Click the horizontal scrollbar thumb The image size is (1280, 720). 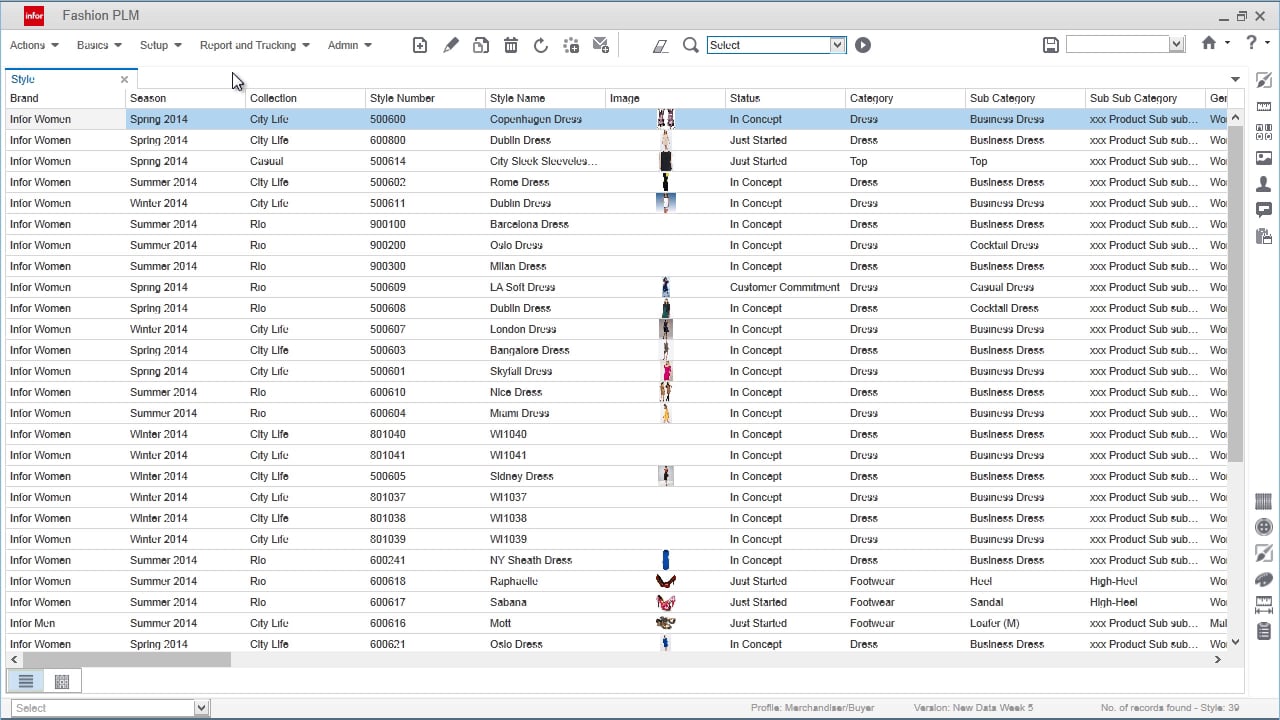tap(126, 660)
